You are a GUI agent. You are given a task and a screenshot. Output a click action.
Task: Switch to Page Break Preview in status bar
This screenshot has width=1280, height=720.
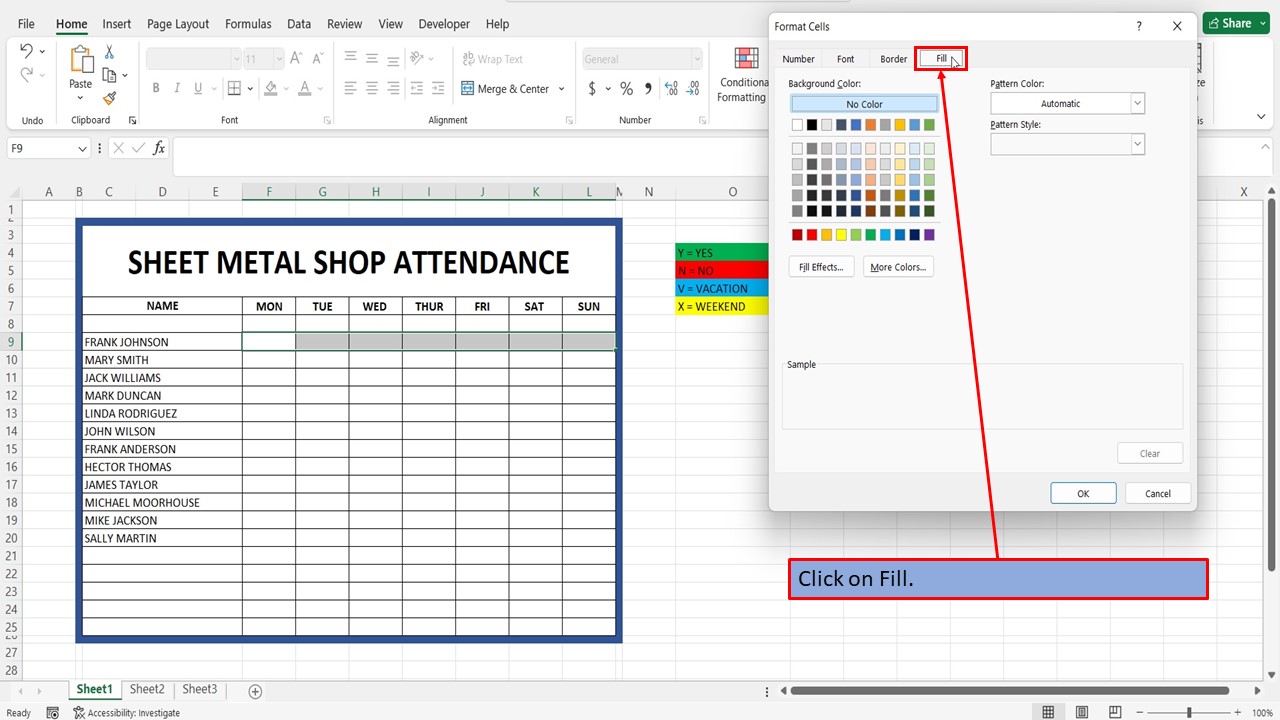(1113, 713)
